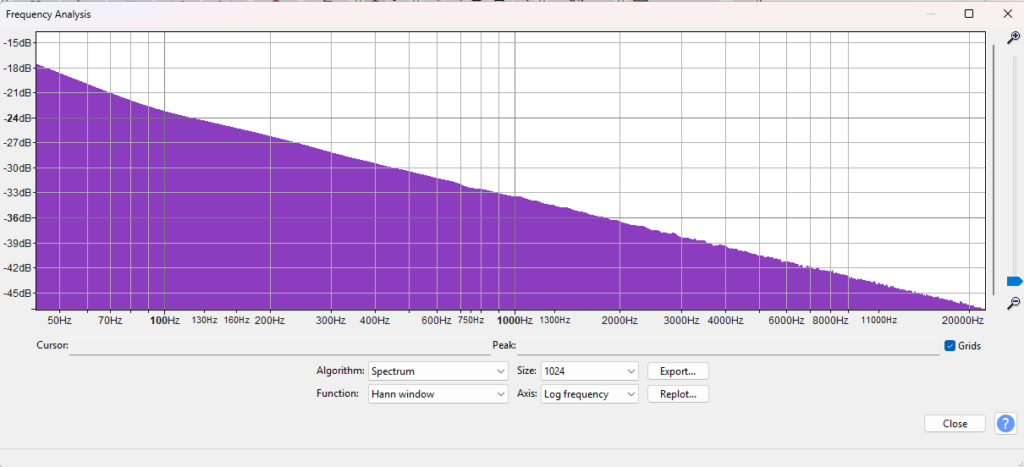
Task: Click the Cursor readout field
Action: 280,346
